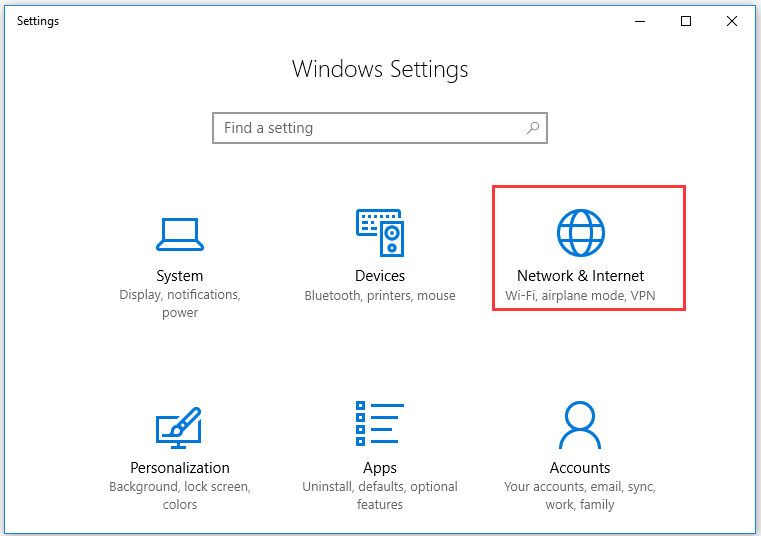Viewport: 761px width, 536px height.
Task: Click 'Your accounts, email, sync, work, family' text
Action: coord(580,495)
